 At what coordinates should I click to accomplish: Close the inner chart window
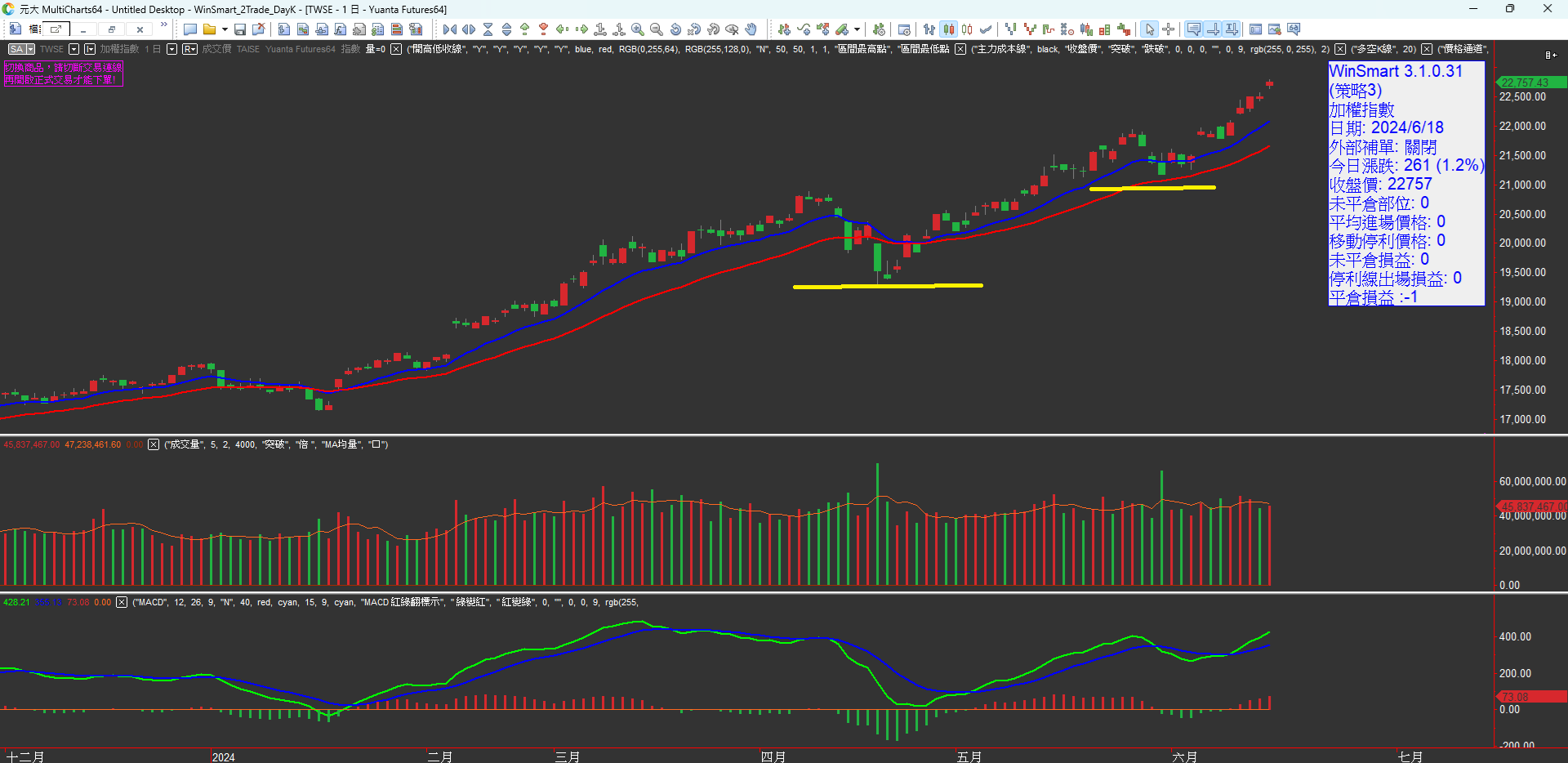140,29
